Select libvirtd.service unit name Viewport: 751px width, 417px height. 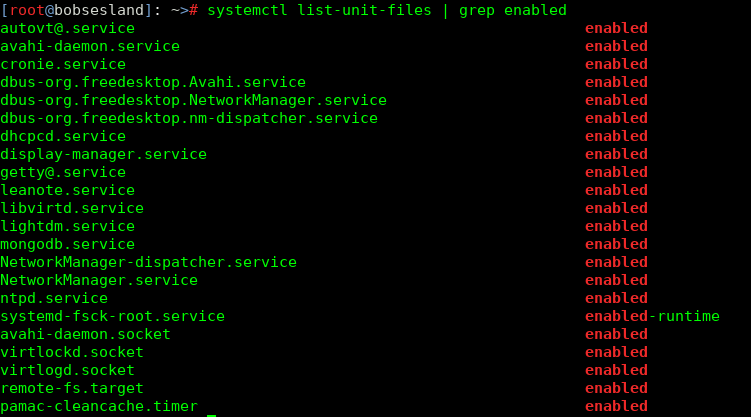72,208
